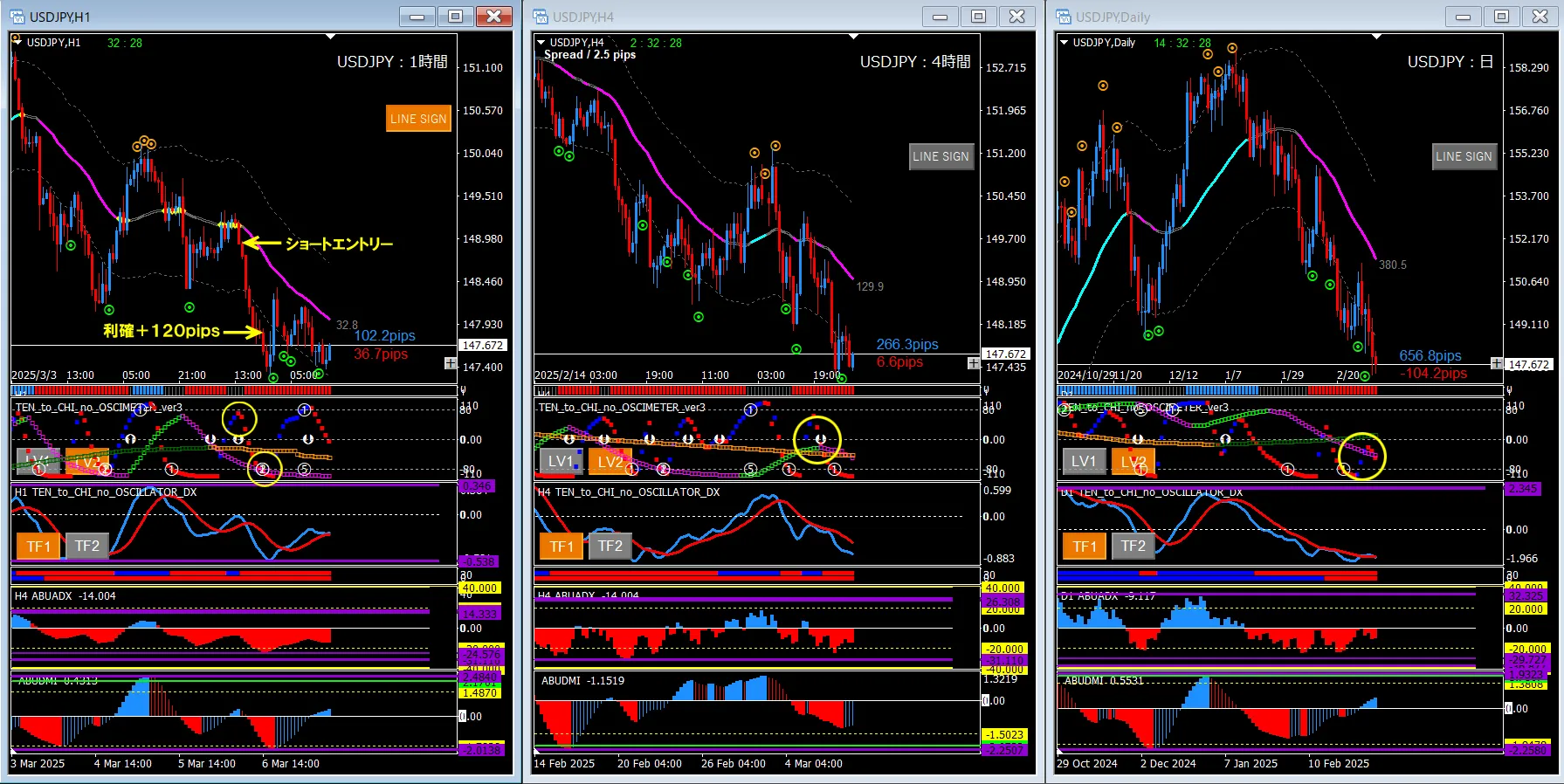Open the dropdown arrow beside USDJPY,H1 chart label
Image resolution: width=1564 pixels, height=784 pixels.
pyautogui.click(x=17, y=42)
